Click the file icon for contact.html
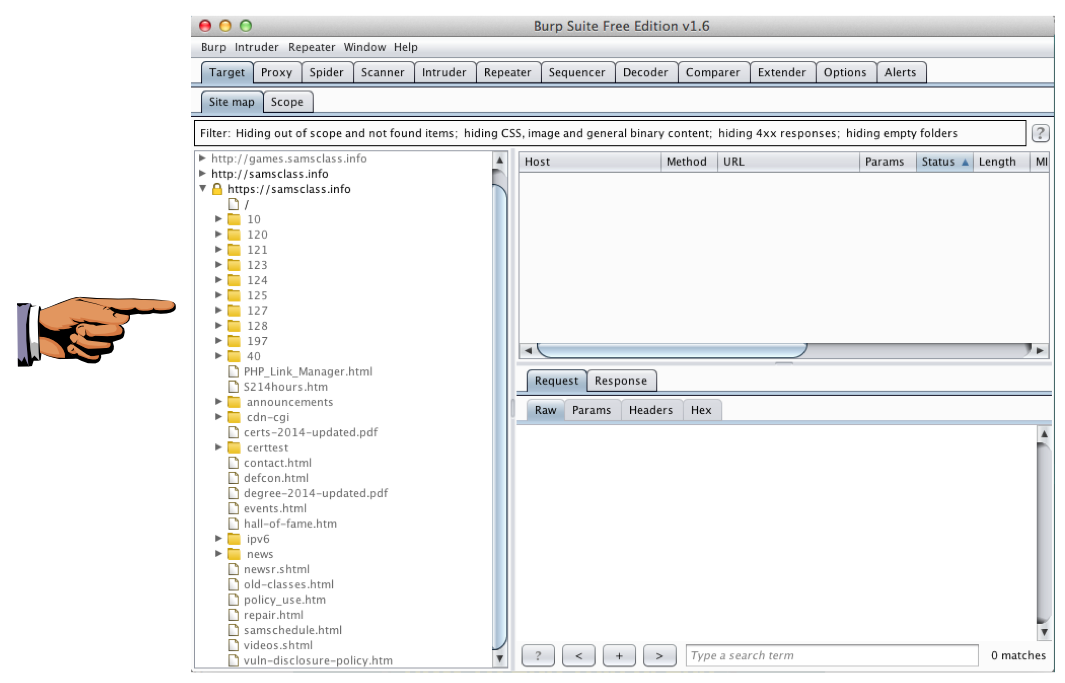The width and height of the screenshot is (1065, 683). tap(233, 462)
